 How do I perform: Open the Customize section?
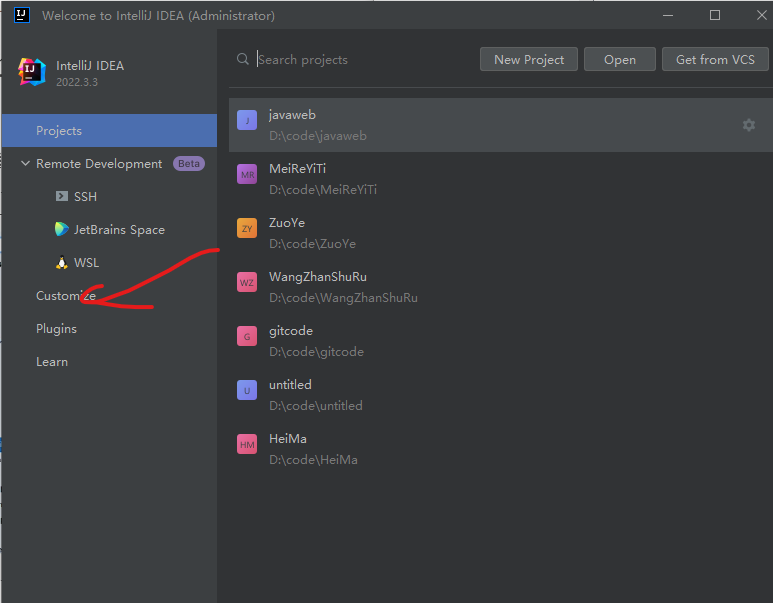(66, 295)
